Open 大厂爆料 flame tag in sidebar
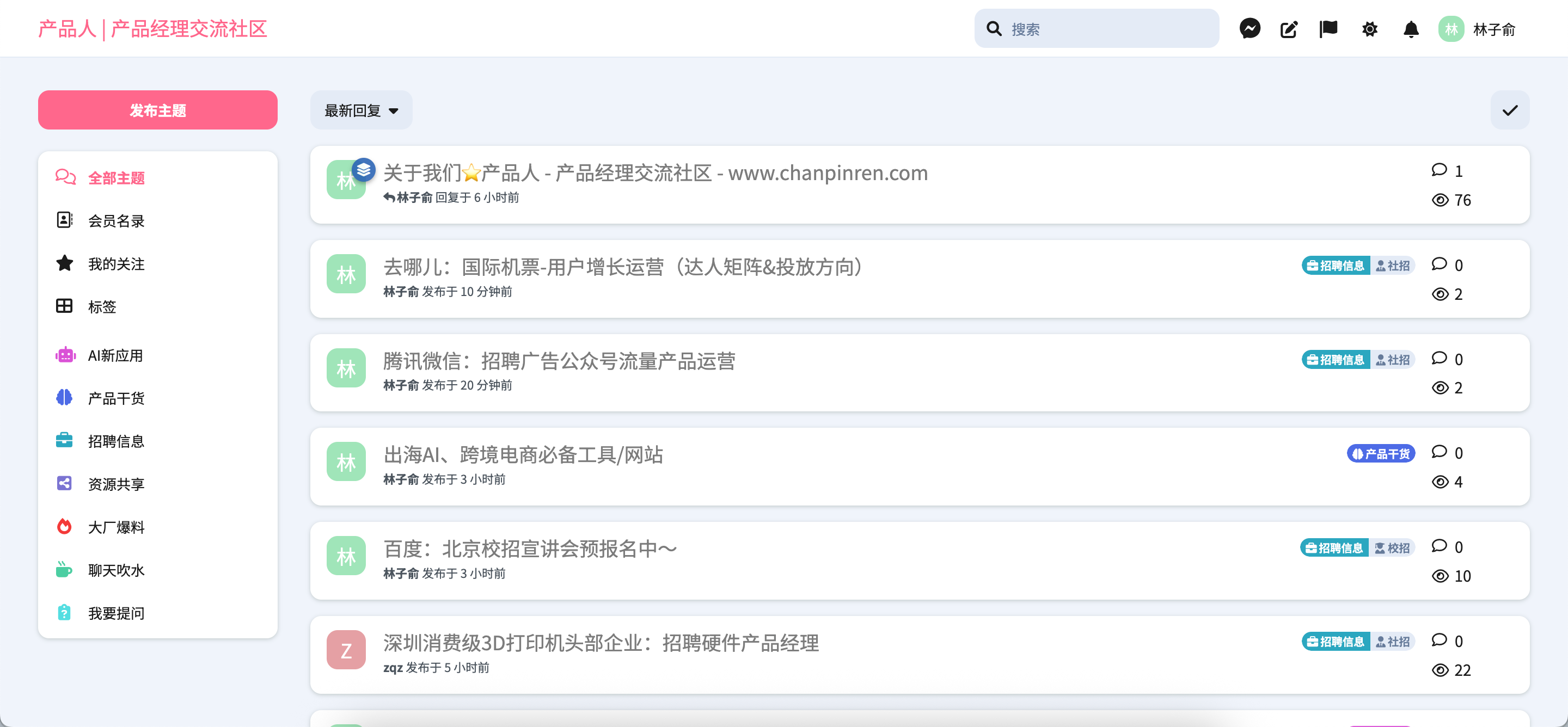Screen dimensions: 1568x727 pyautogui.click(x=115, y=527)
